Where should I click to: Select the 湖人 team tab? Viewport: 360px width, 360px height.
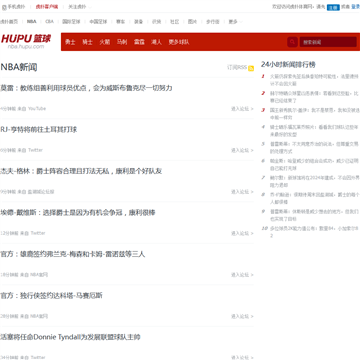156,42
